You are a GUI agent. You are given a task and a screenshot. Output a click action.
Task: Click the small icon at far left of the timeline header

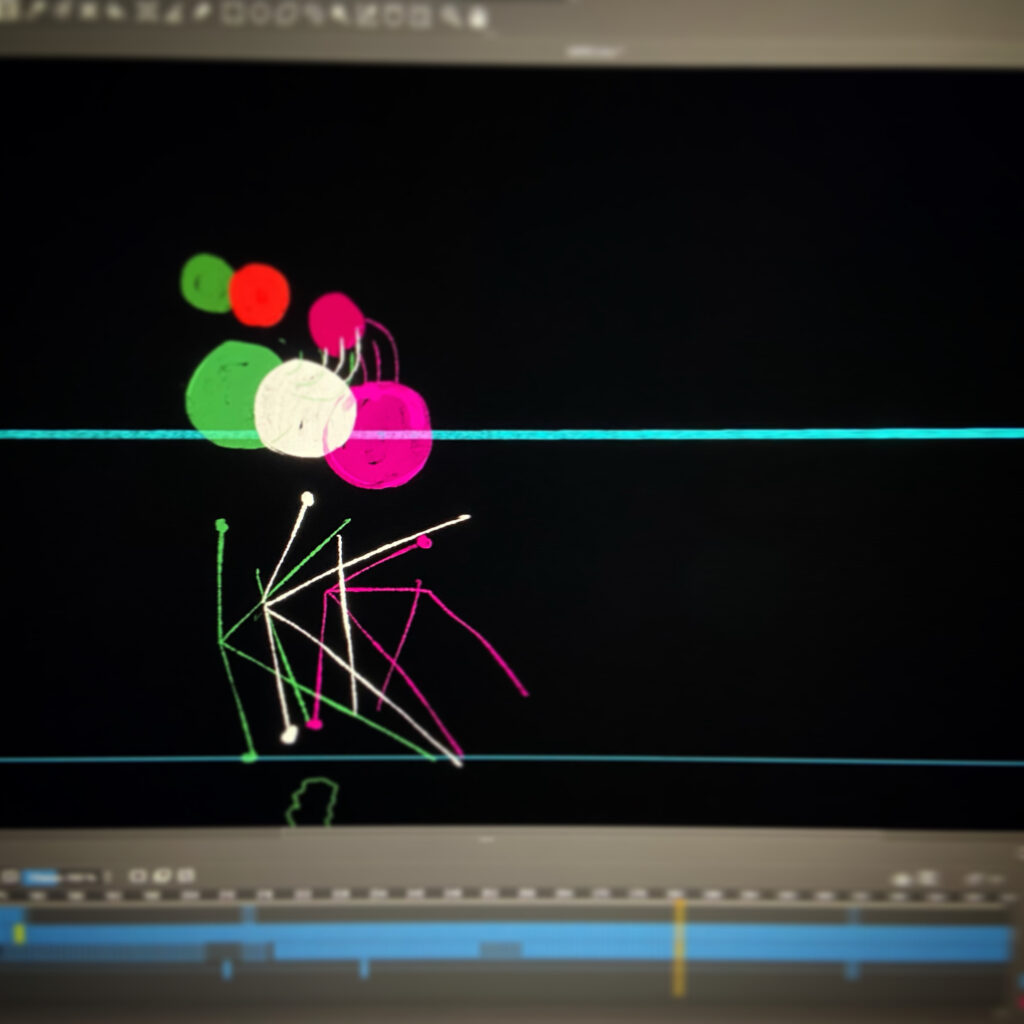click(10, 877)
